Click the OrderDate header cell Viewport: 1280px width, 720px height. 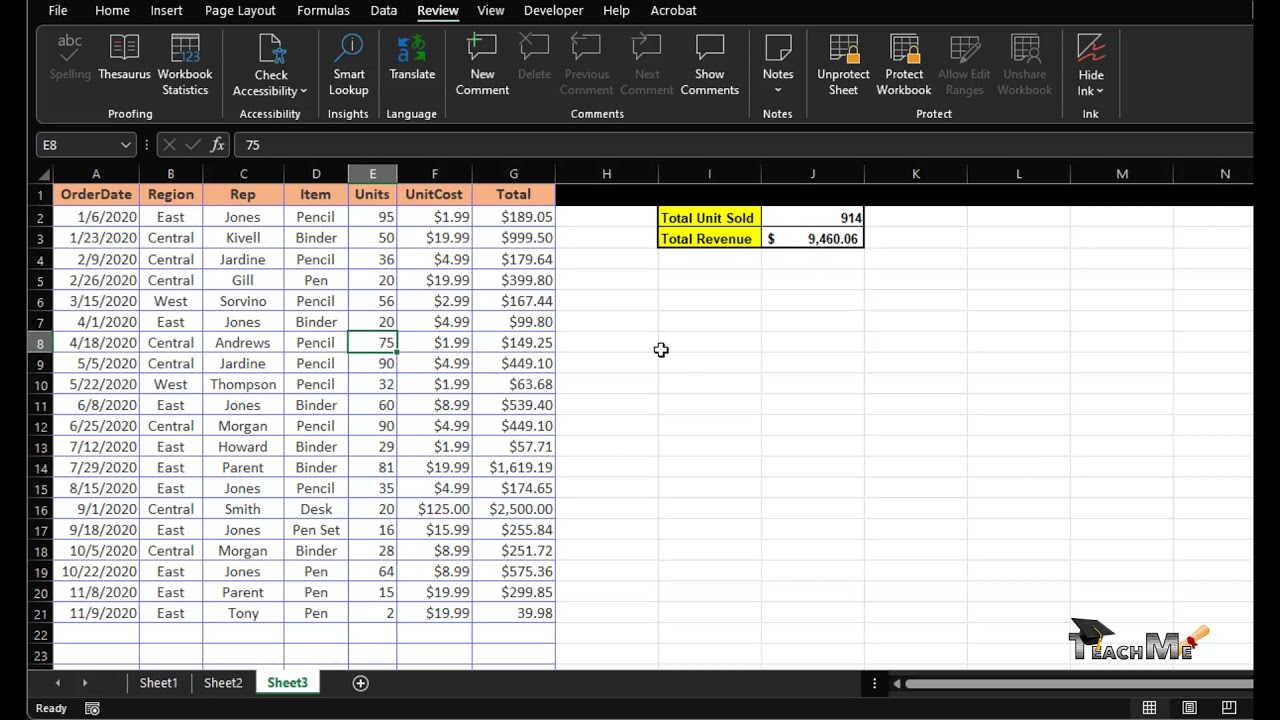96,194
